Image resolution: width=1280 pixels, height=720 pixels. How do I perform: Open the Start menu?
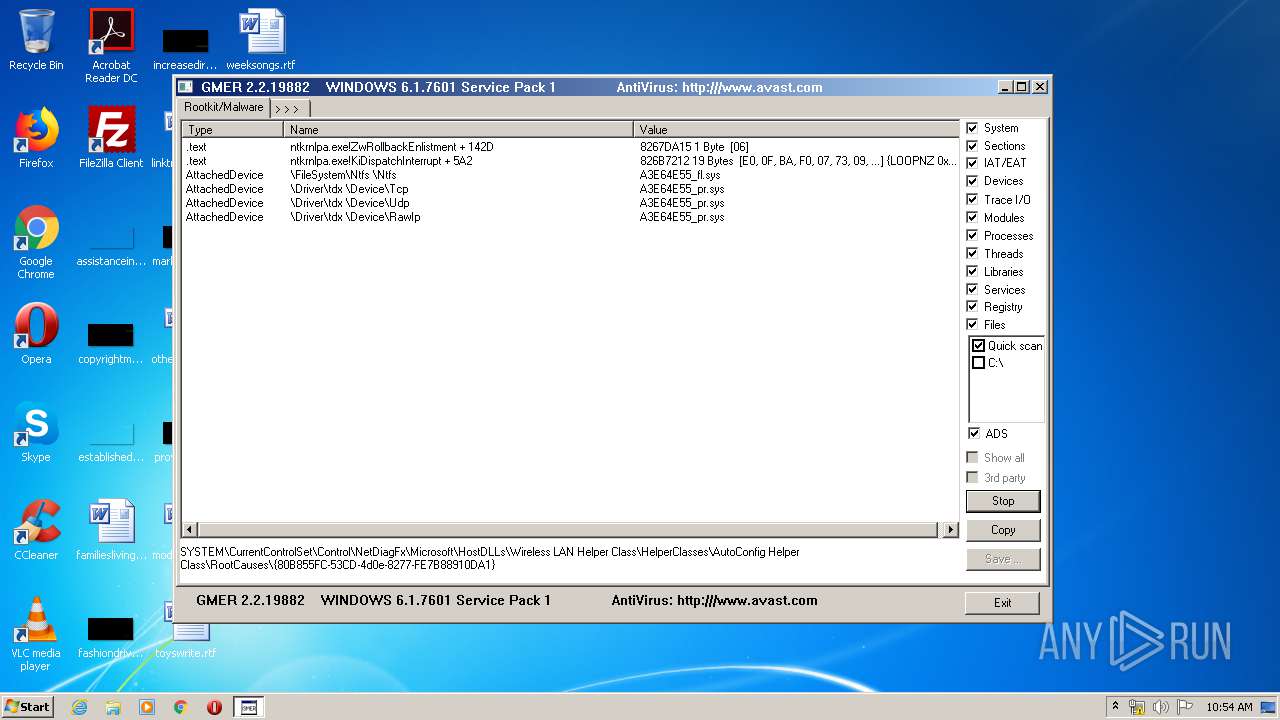click(x=27, y=707)
